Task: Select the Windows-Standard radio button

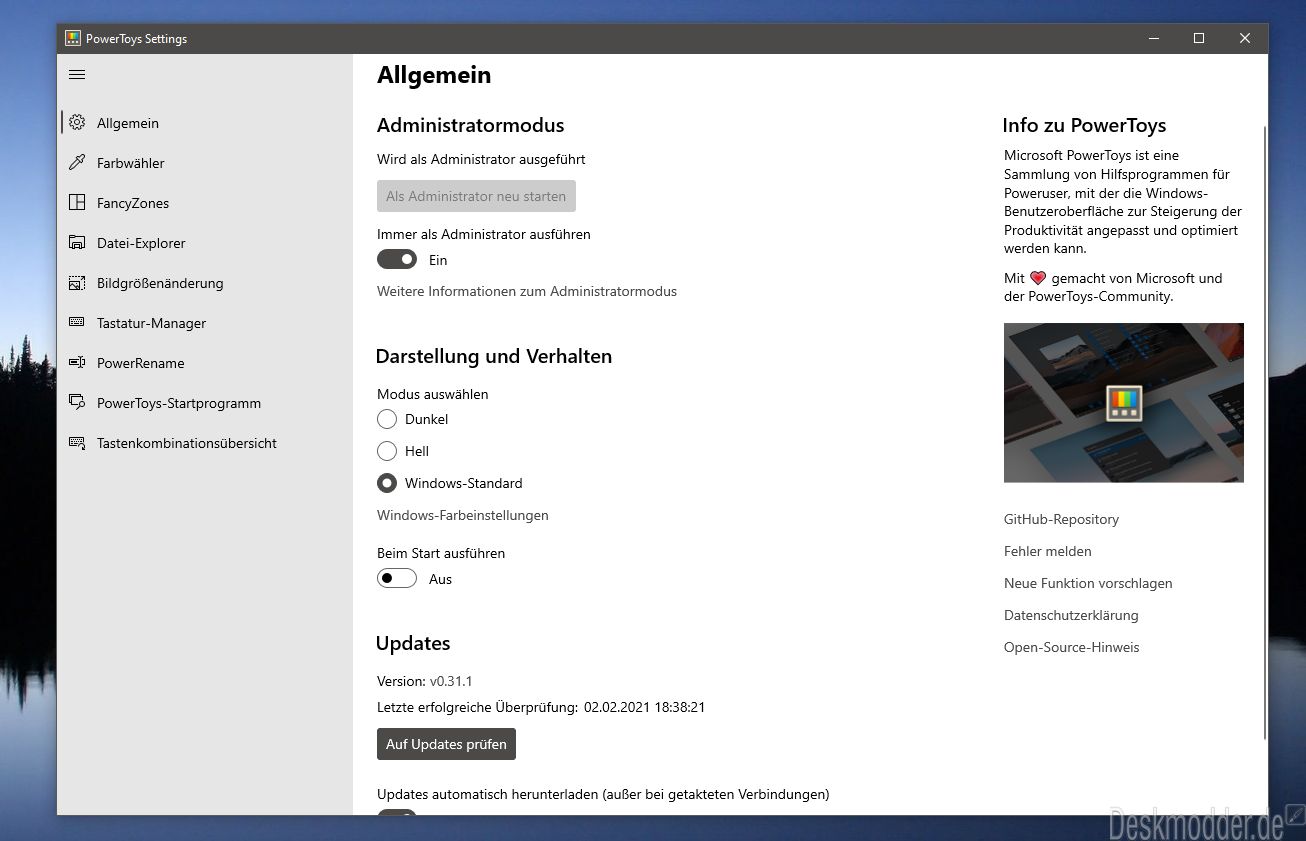Action: point(387,483)
